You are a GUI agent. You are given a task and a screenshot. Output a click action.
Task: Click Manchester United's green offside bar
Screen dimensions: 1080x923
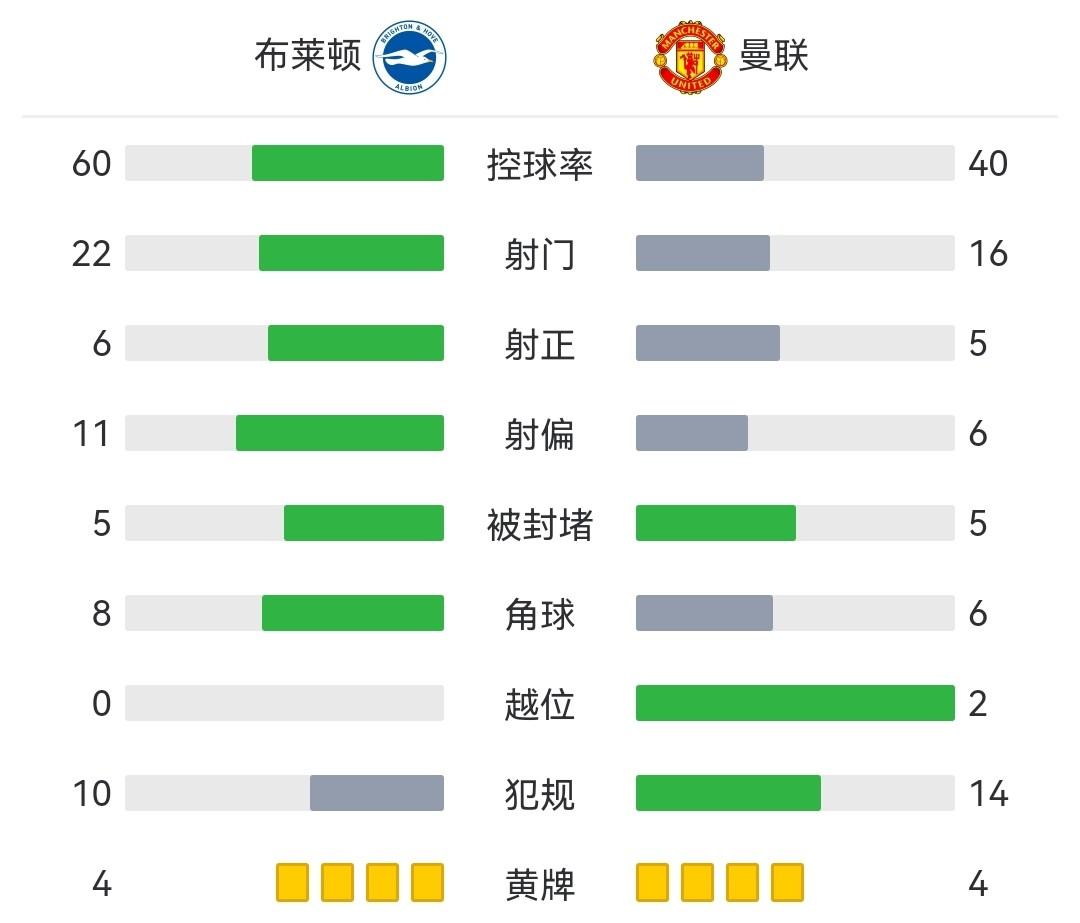pos(795,703)
